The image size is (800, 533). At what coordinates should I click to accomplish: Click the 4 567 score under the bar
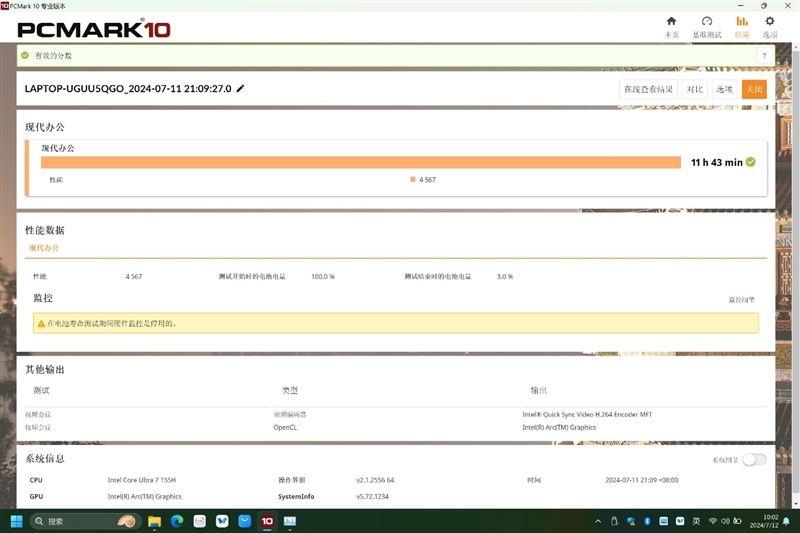(427, 180)
